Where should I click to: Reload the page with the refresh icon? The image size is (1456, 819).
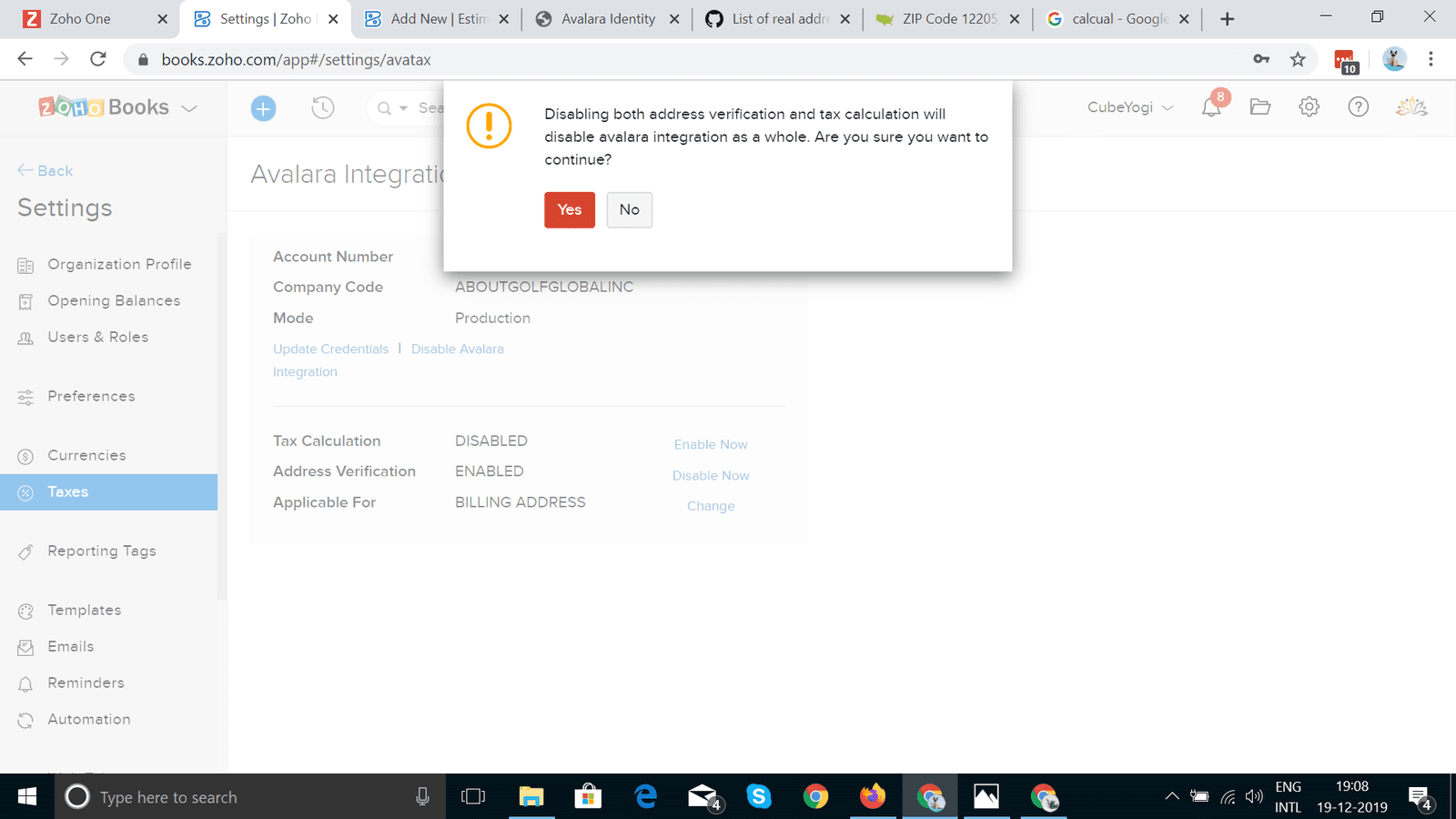pos(98,59)
